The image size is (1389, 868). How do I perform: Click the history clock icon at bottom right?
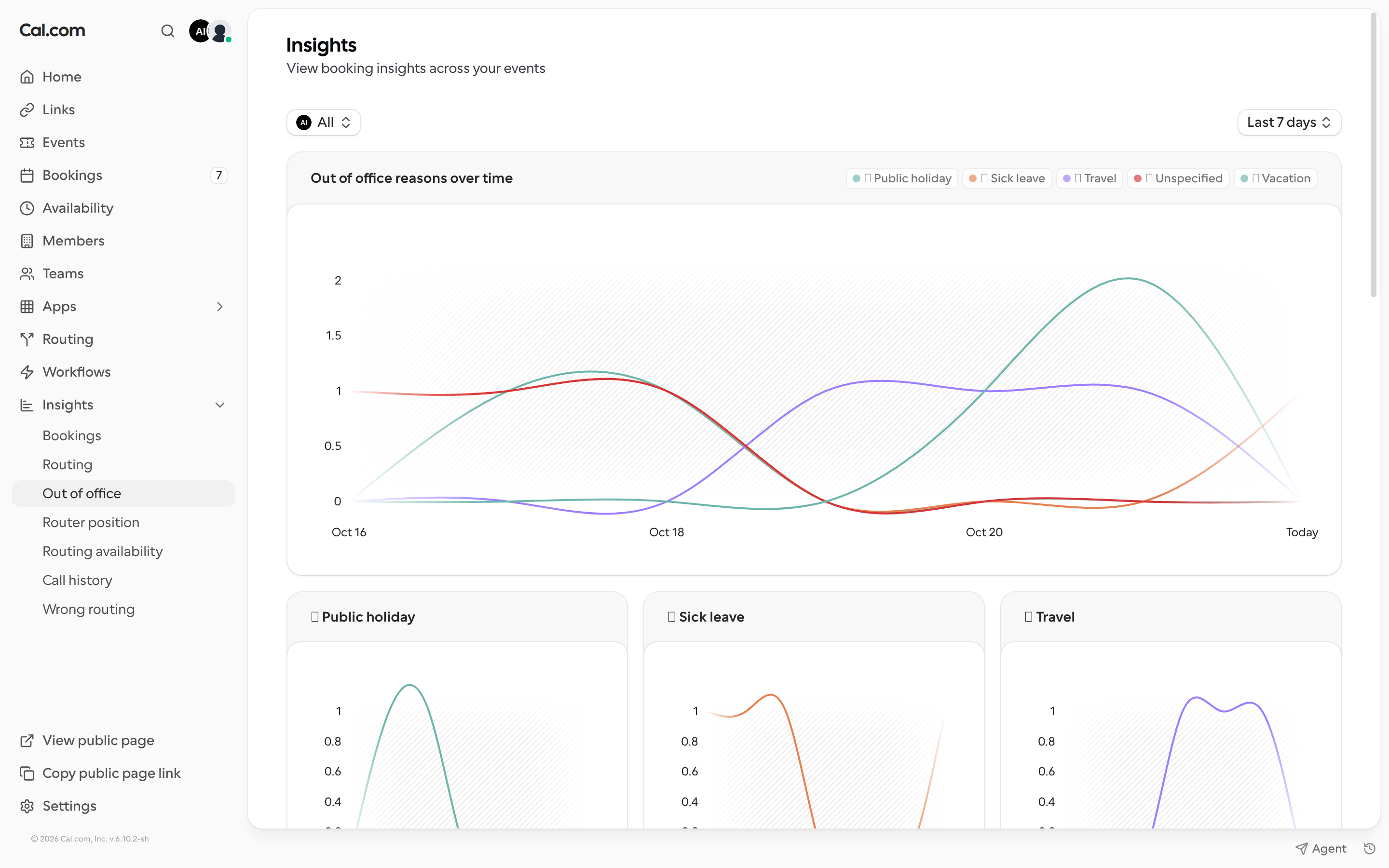1370,849
